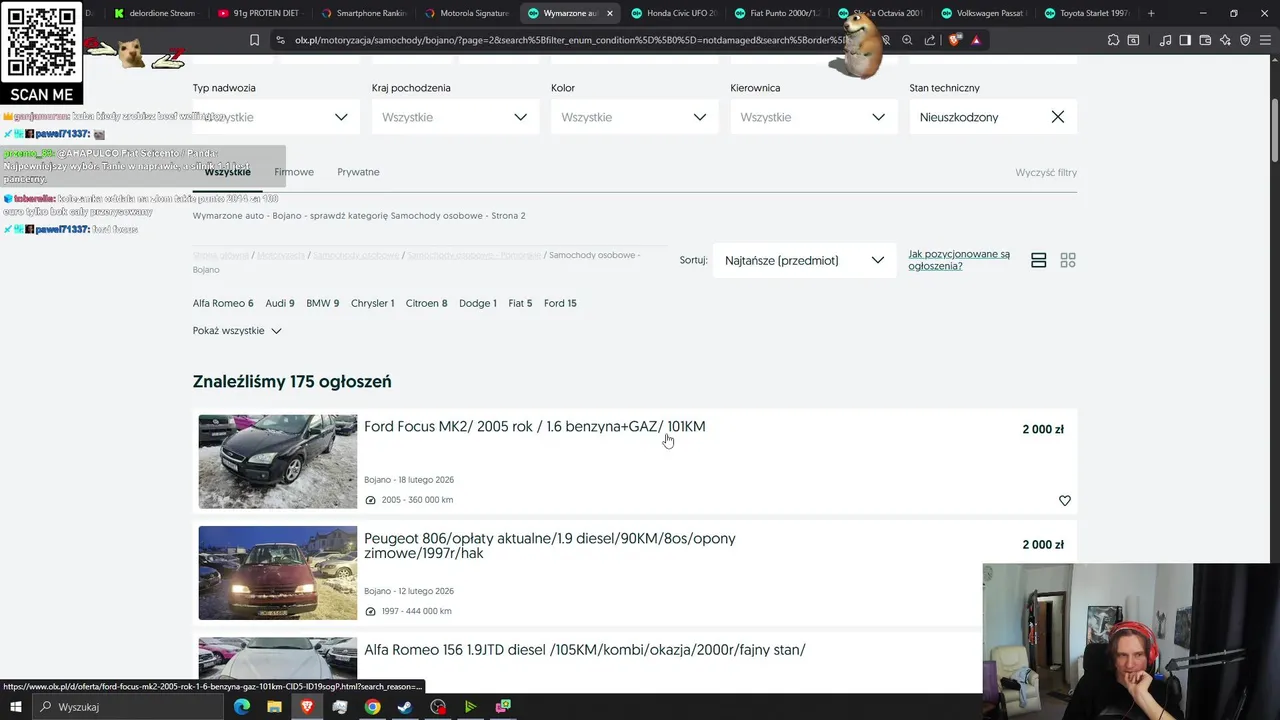Filter by Ford 15 brand
Viewport: 1280px width, 720px height.
[x=560, y=303]
